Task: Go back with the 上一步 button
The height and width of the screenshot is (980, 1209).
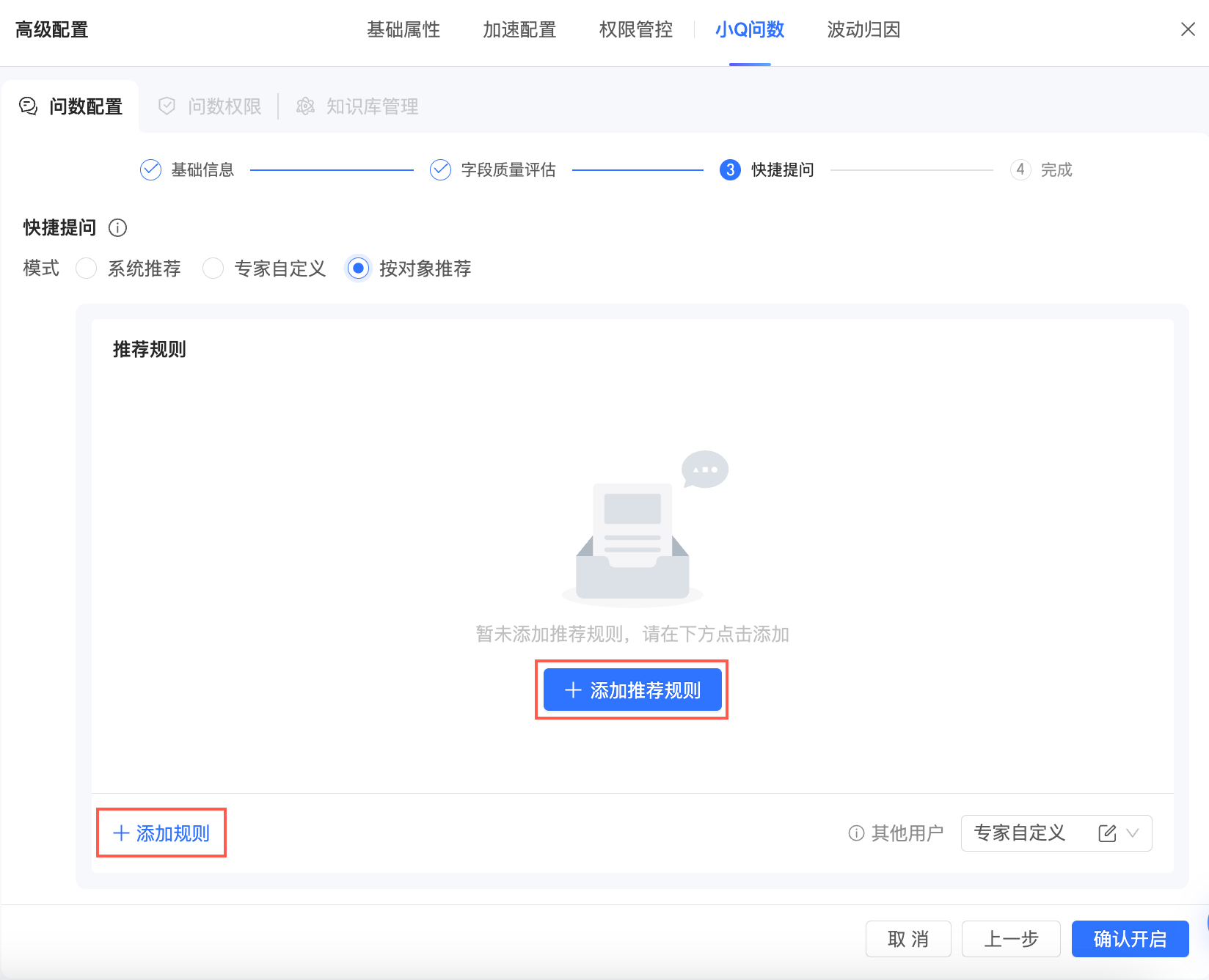Action: coord(1011,939)
